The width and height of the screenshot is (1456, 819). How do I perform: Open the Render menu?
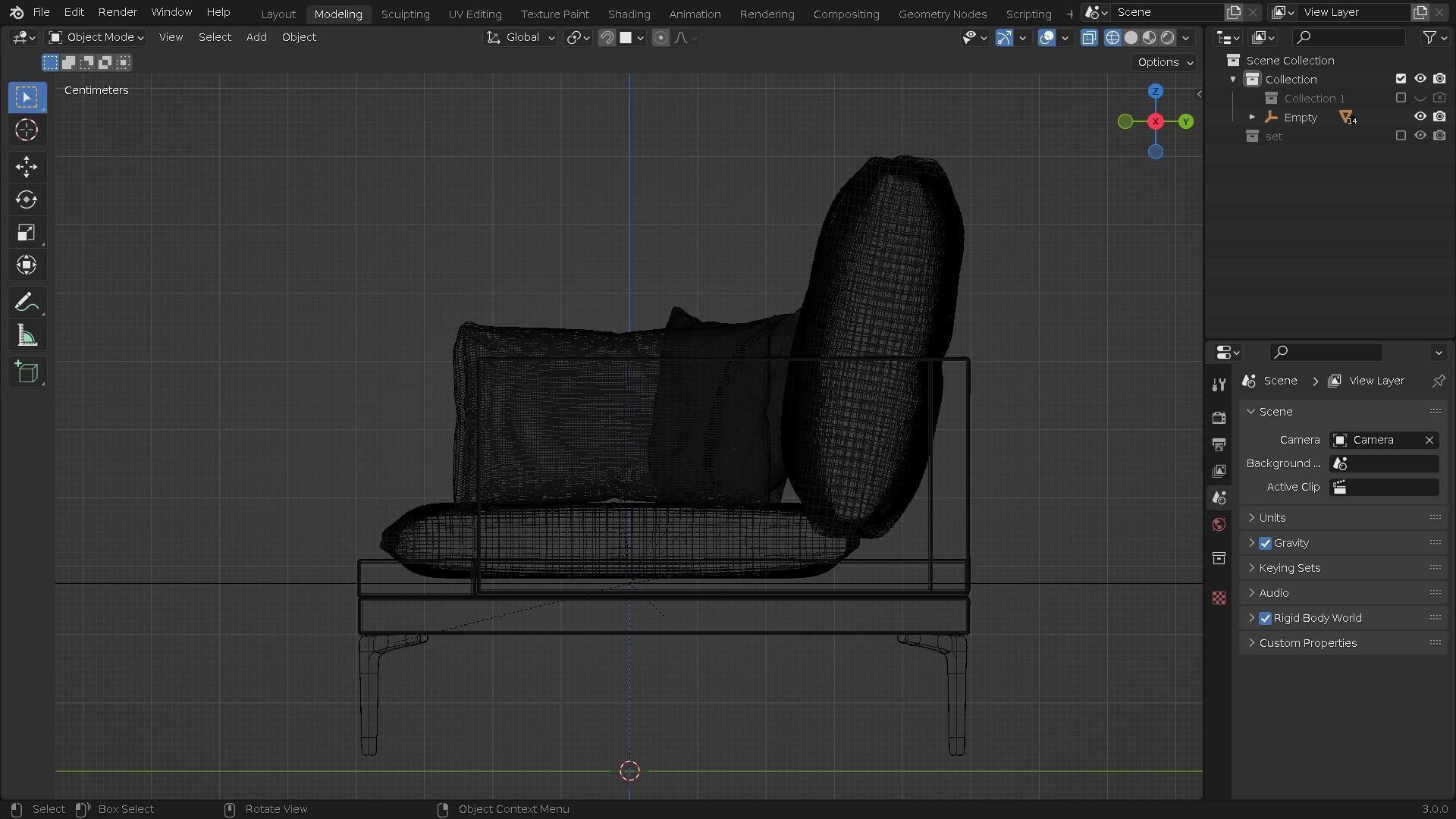click(117, 12)
